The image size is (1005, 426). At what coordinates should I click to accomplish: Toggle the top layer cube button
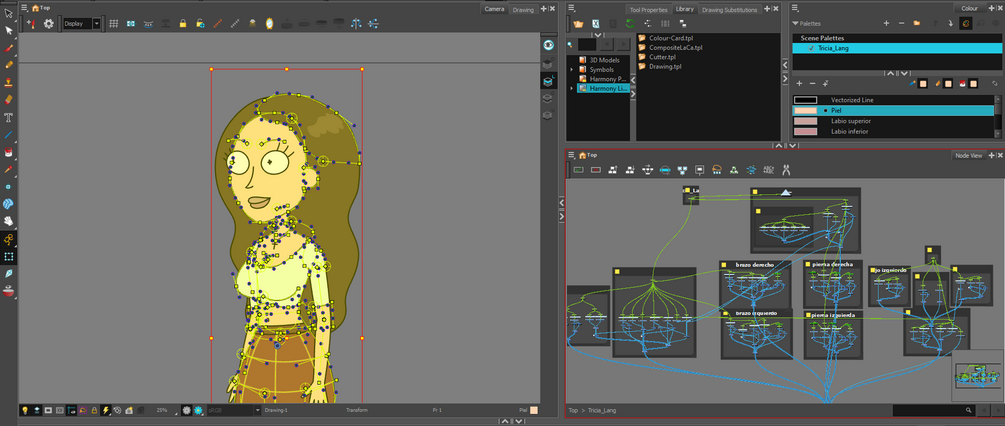click(x=548, y=63)
